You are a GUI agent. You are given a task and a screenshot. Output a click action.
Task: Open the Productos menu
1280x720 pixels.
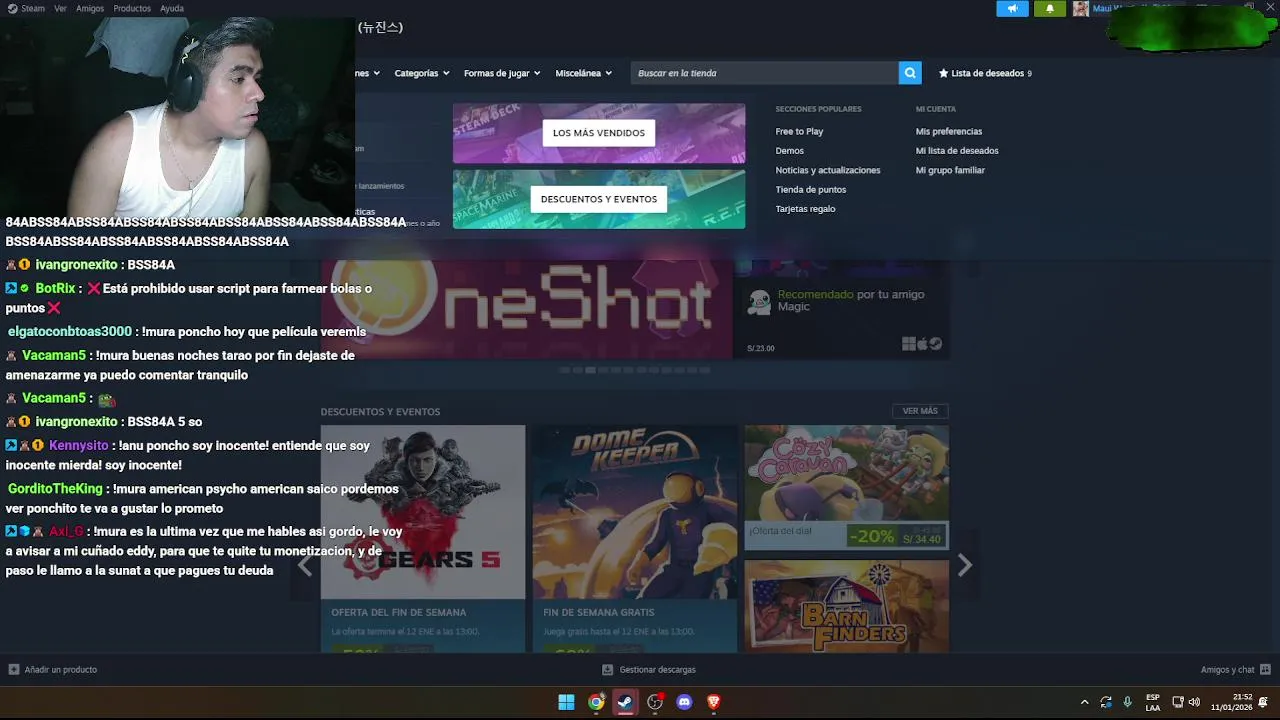click(x=132, y=8)
